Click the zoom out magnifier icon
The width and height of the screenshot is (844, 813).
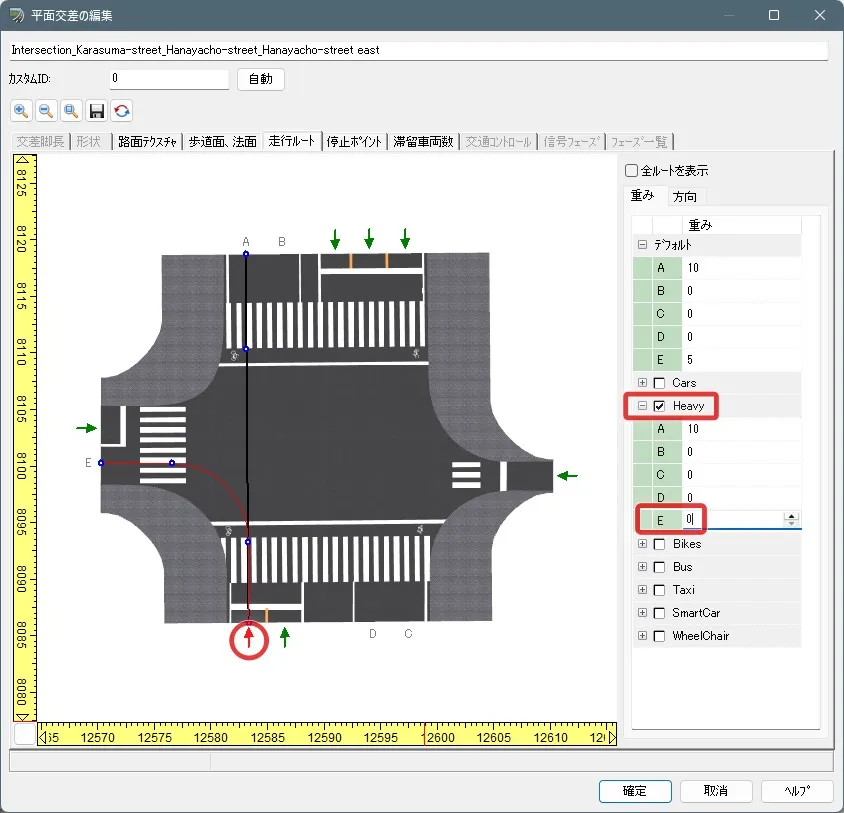click(46, 111)
